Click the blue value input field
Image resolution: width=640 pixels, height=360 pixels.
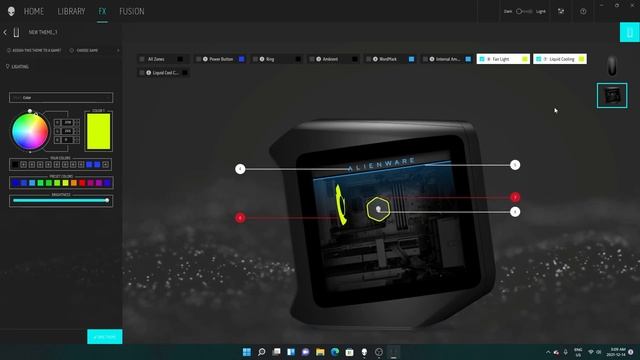pos(67,140)
